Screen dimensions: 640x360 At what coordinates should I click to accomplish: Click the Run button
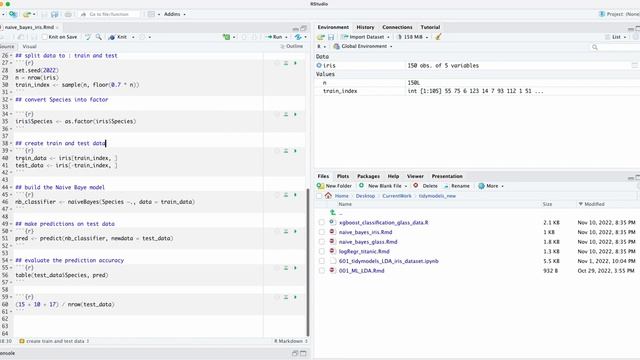pos(274,37)
